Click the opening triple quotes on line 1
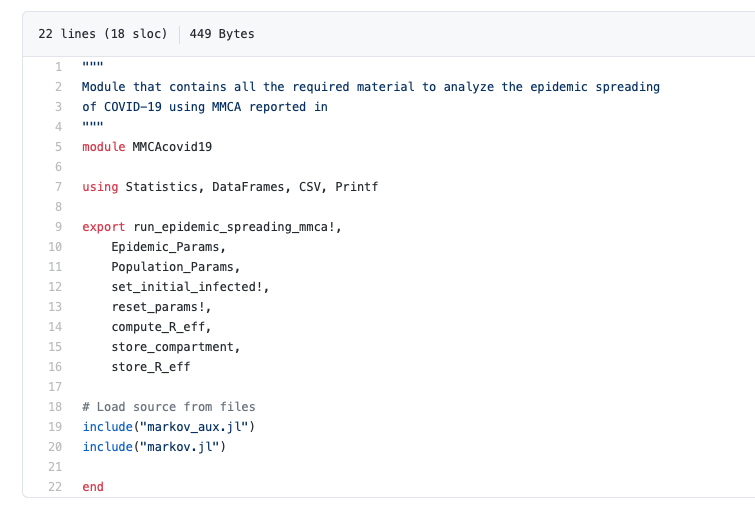The height and width of the screenshot is (512, 755). pyautogui.click(x=92, y=64)
